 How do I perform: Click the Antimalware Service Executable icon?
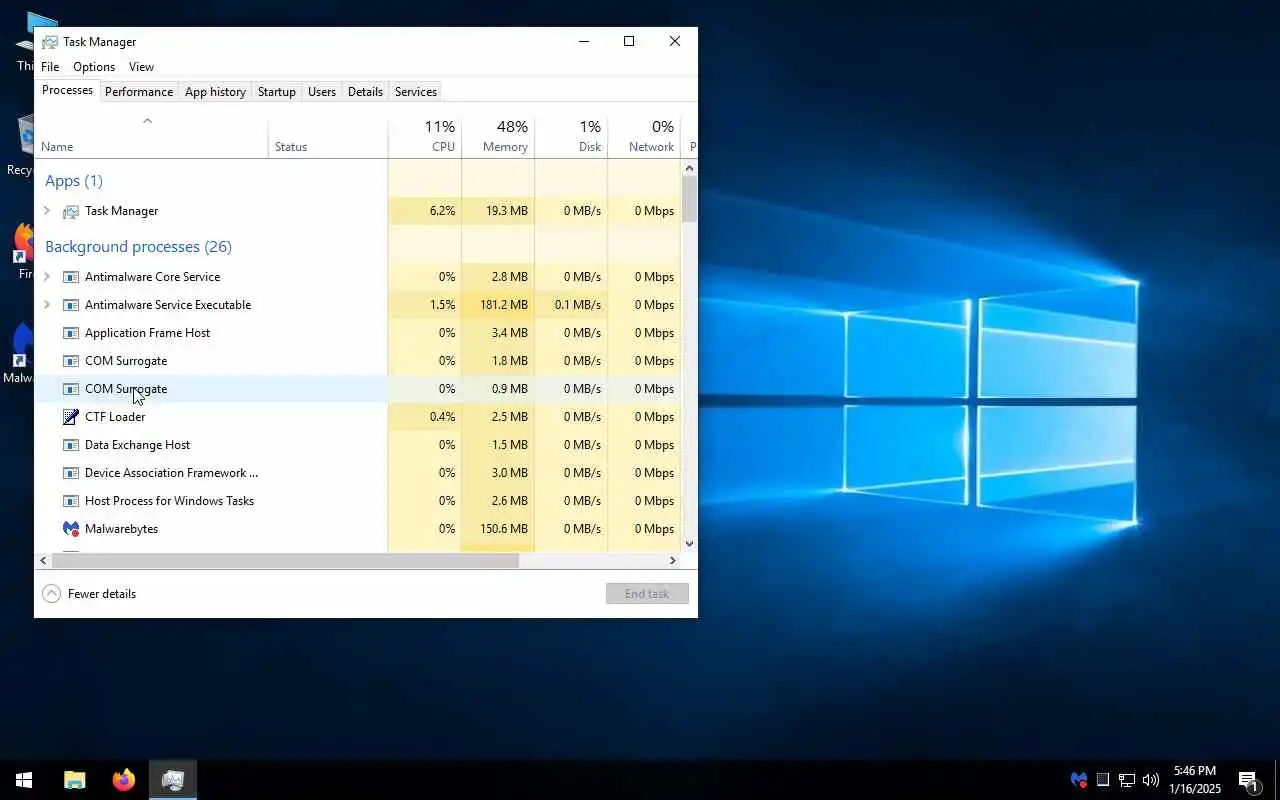tap(71, 305)
